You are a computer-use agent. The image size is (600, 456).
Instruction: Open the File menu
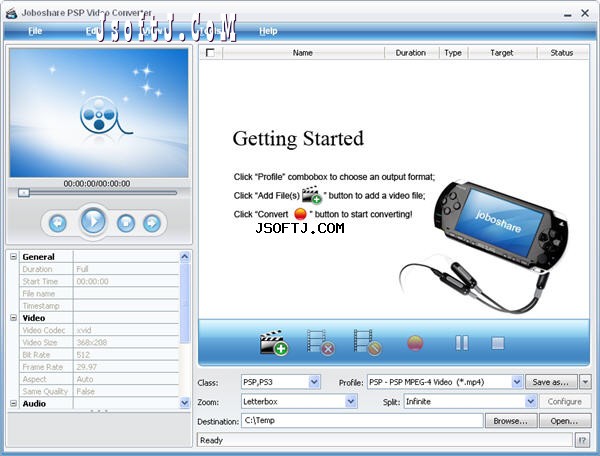[x=35, y=31]
